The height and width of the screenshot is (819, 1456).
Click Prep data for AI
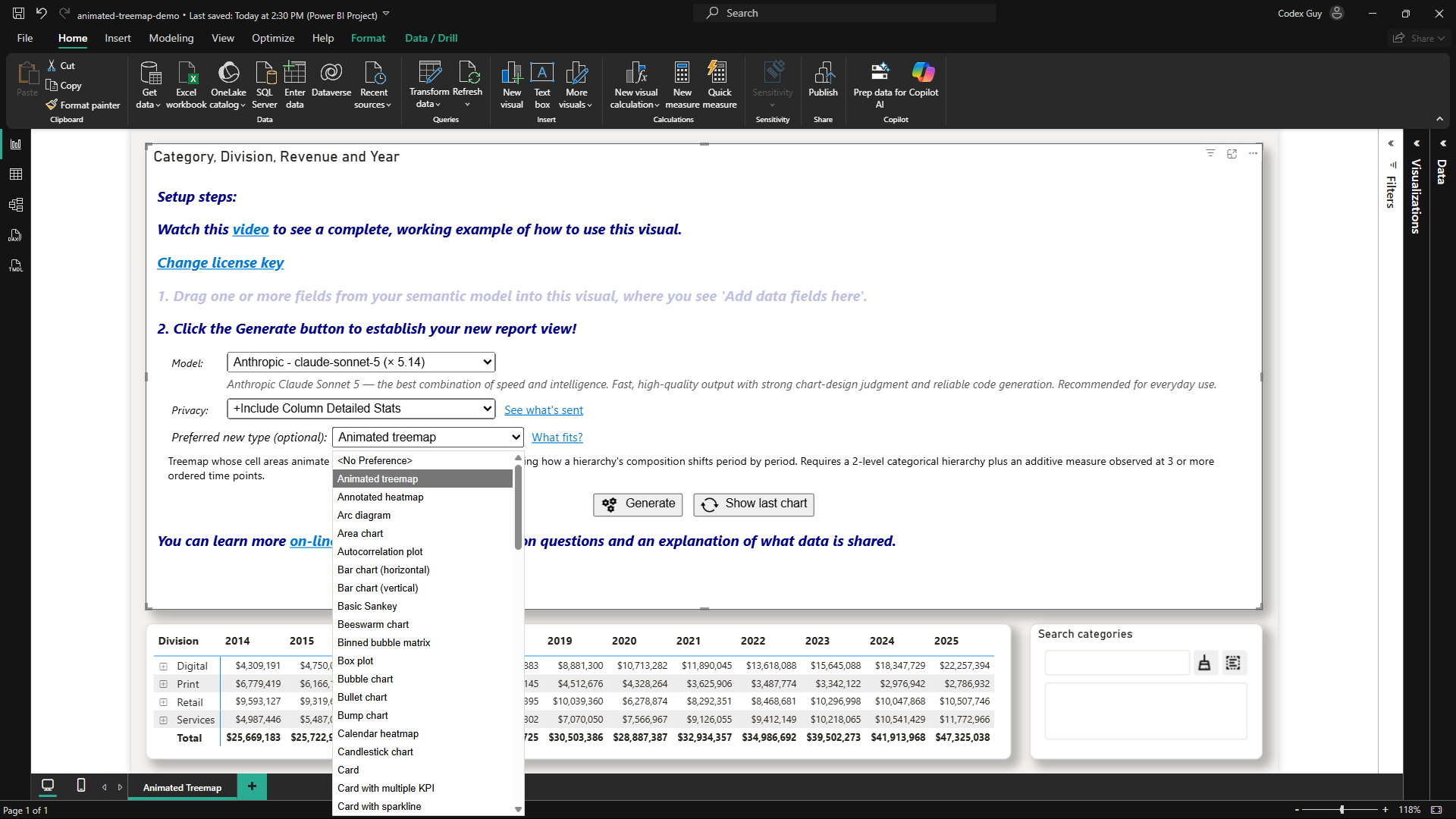coord(880,85)
